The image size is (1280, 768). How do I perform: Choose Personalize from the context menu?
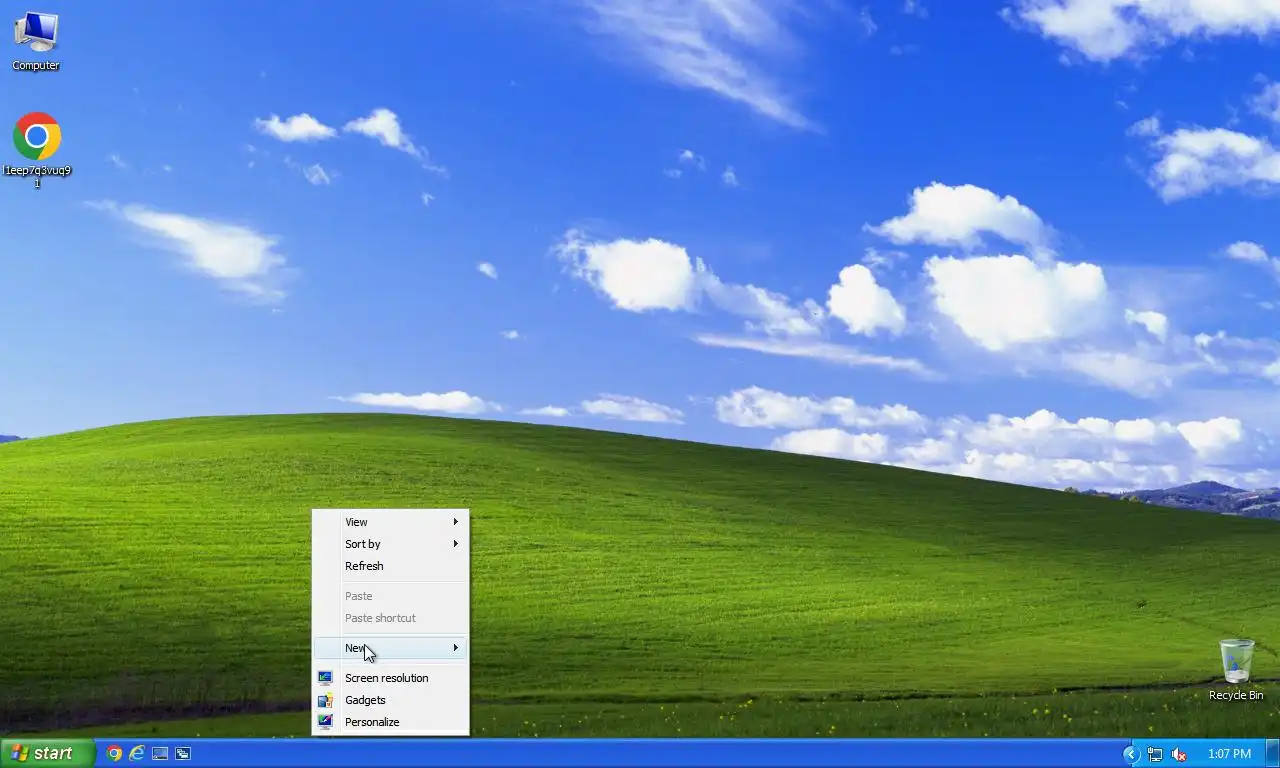(390, 722)
